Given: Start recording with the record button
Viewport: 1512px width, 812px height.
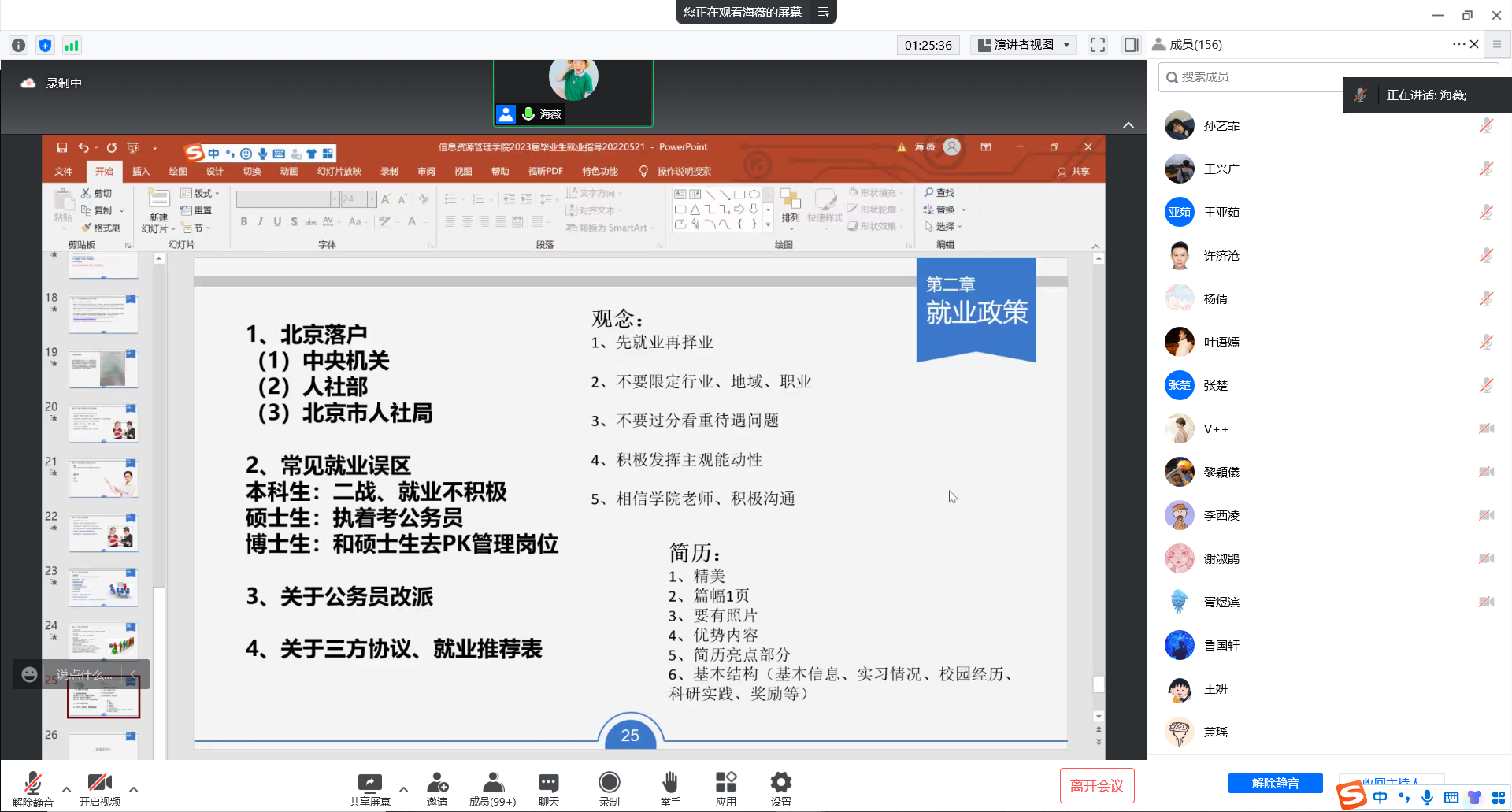Looking at the screenshot, I should pyautogui.click(x=610, y=789).
